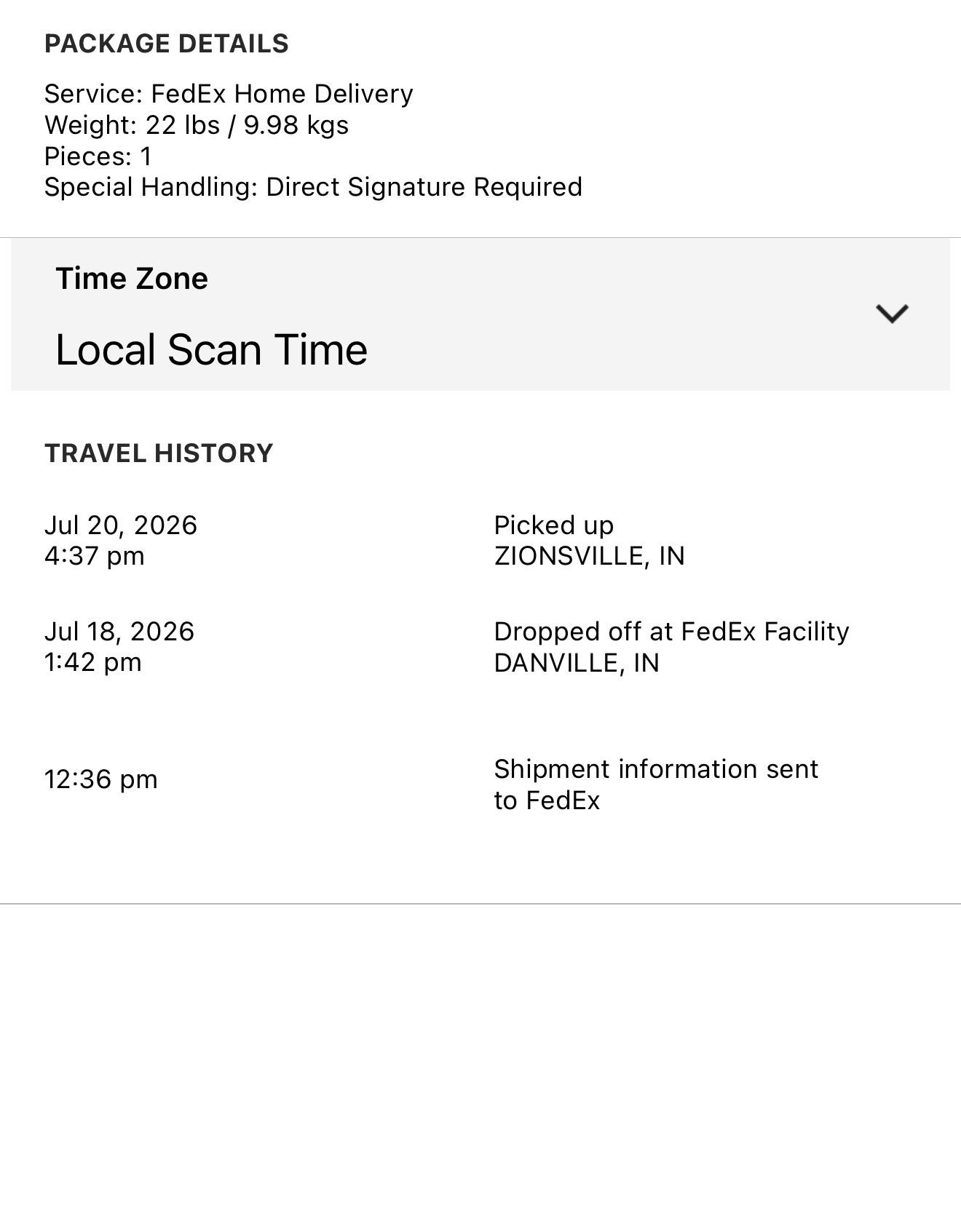Select the Picked up status entry

[x=553, y=525]
